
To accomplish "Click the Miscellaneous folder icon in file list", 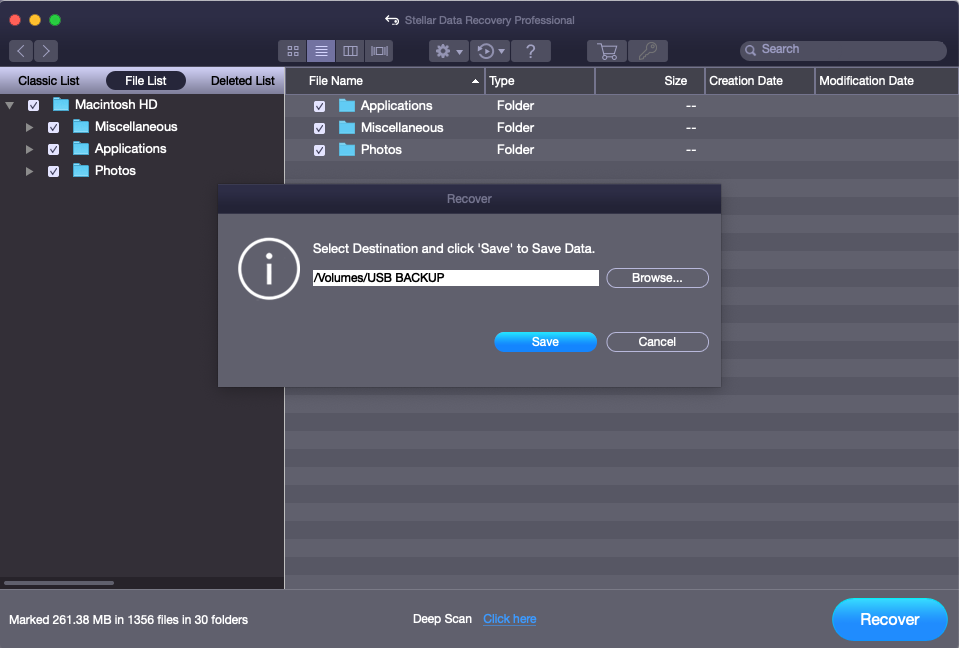I will click(x=347, y=127).
